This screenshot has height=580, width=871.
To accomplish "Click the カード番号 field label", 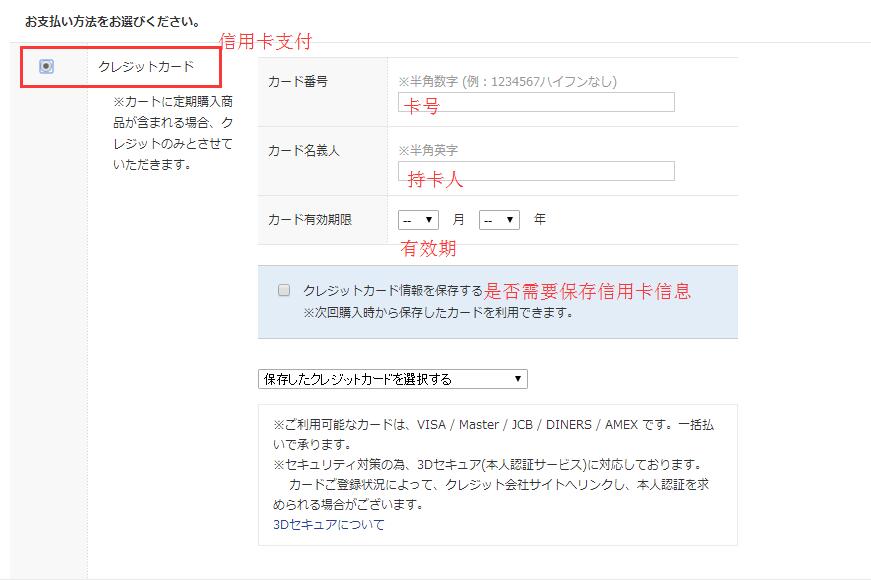I will (x=298, y=82).
